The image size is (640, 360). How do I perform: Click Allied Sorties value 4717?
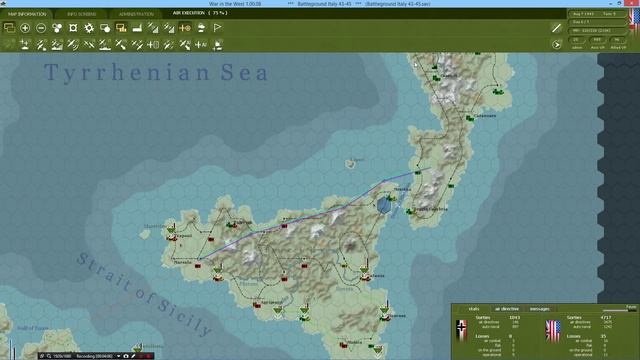click(606, 318)
